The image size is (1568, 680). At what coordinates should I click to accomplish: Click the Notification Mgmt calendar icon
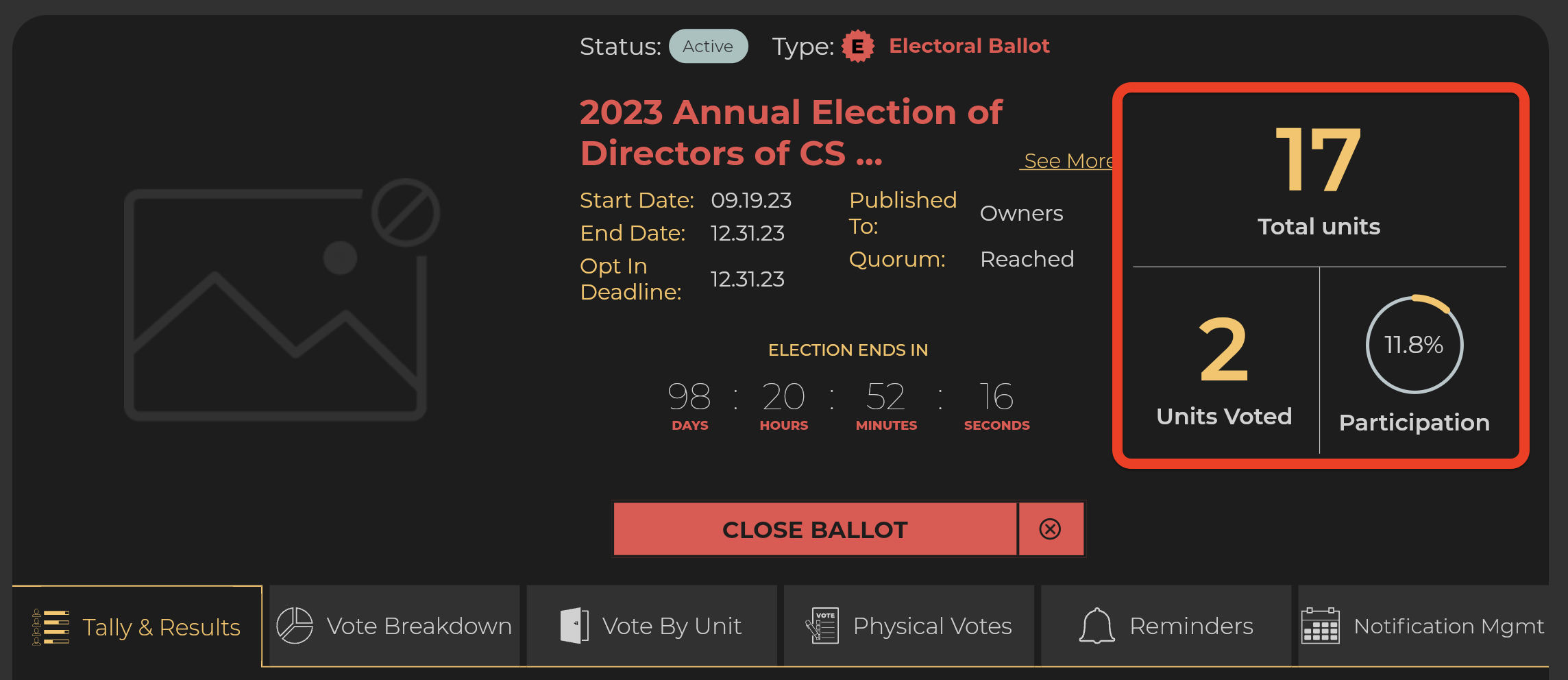point(1321,626)
